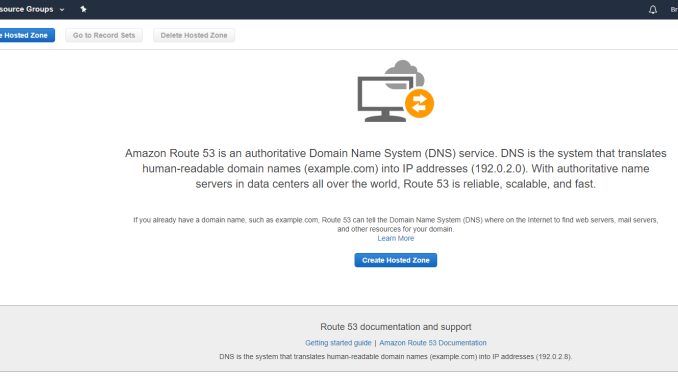This screenshot has height=381, width=678.
Task: Click the pin shortcut icon in top bar
Action: (83, 9)
